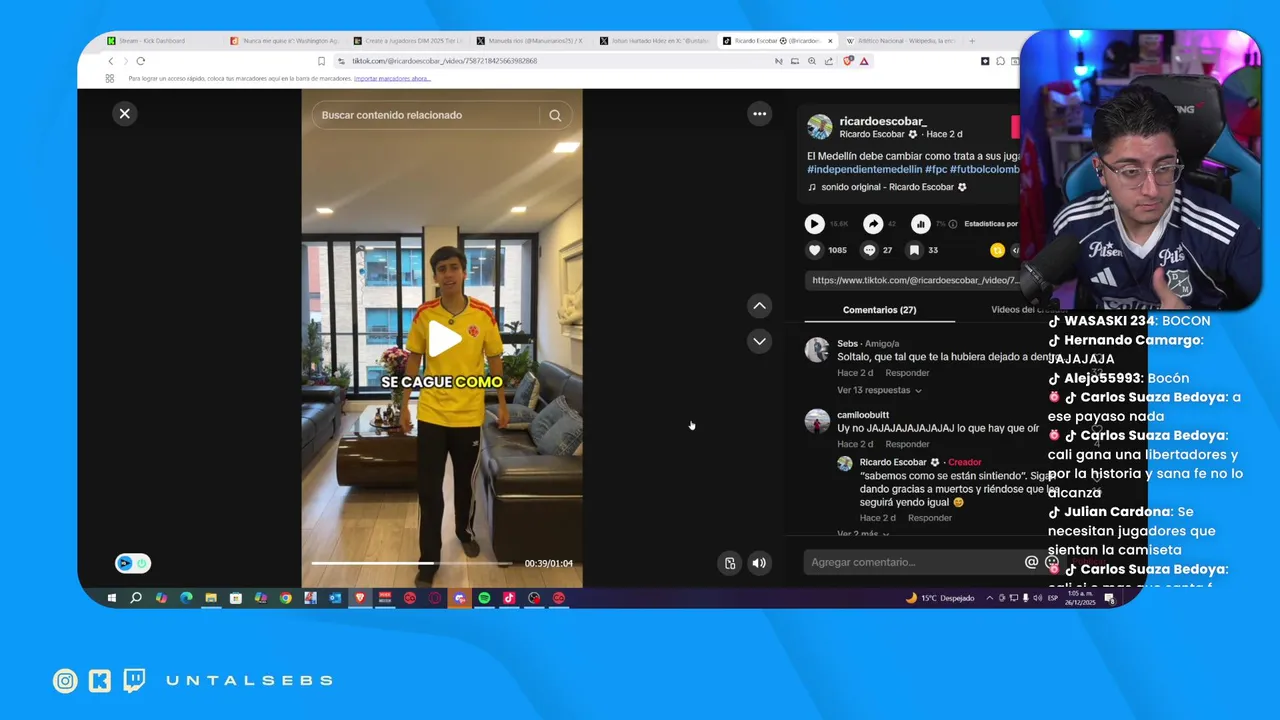Viewport: 1280px width, 720px height.
Task: Click Importar marcadores ahora link
Action: click(392, 78)
